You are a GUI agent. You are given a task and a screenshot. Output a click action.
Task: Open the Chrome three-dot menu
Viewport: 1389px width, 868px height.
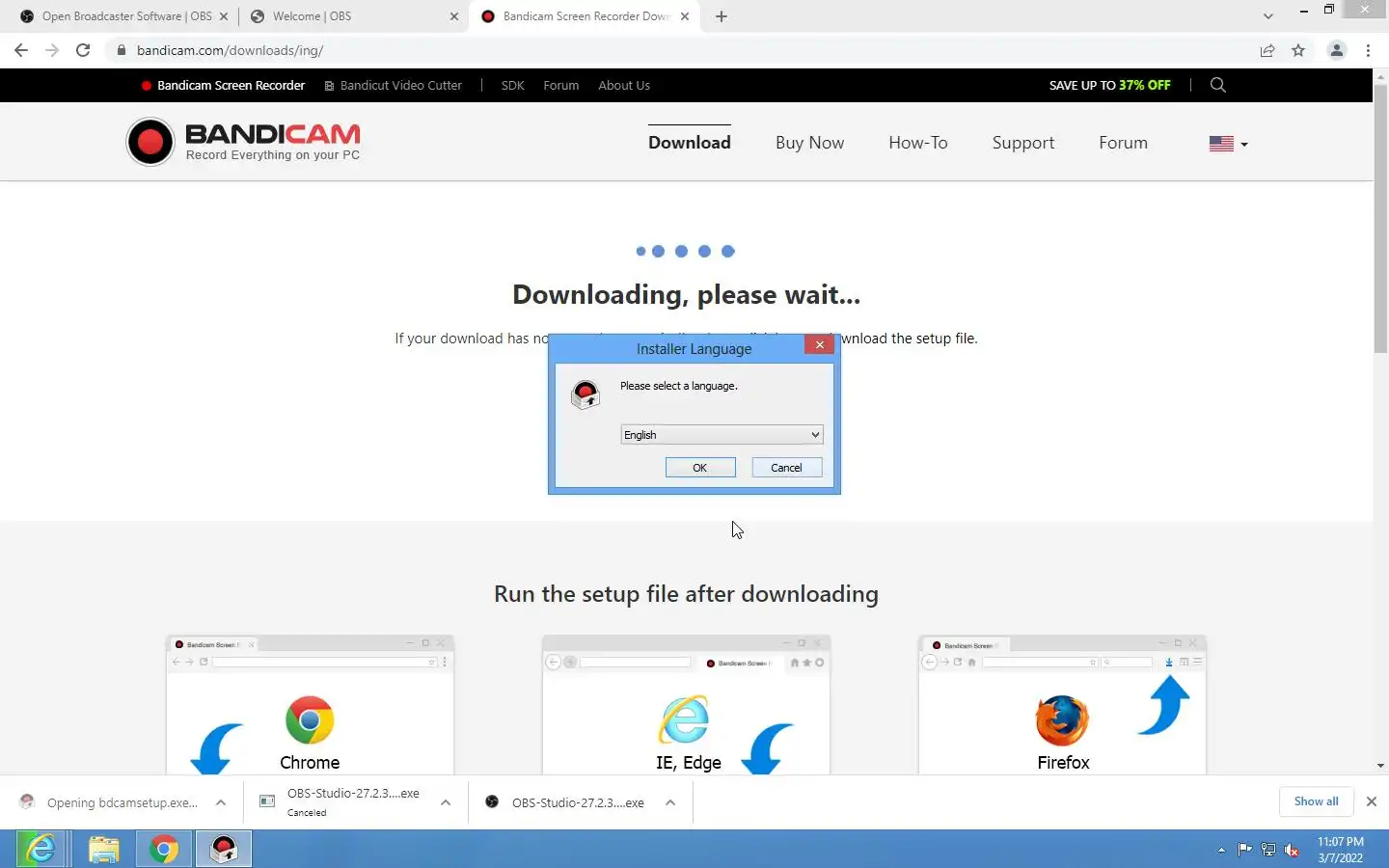pos(1368,50)
